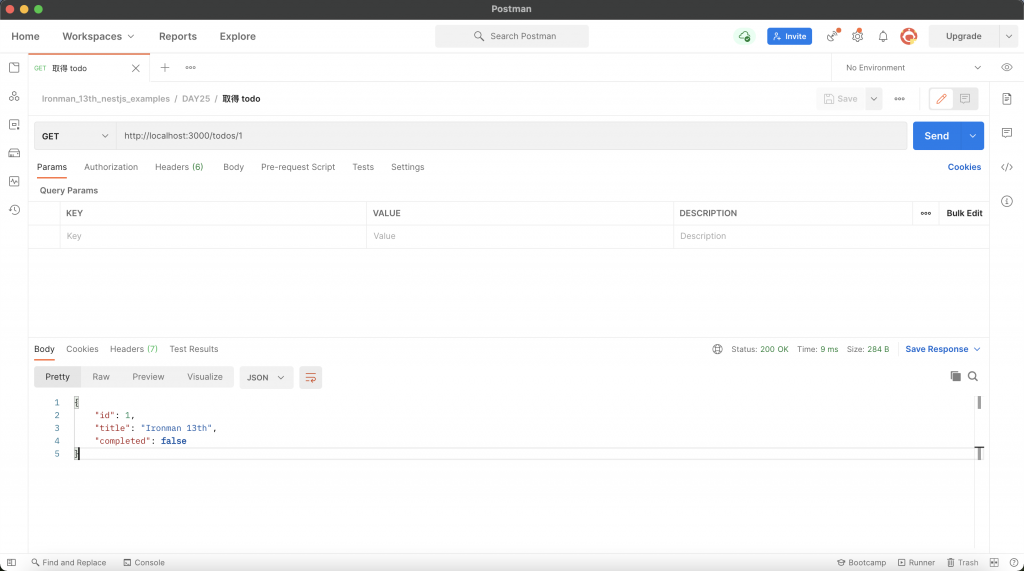The width and height of the screenshot is (1024, 571).
Task: Expand the Upgrade button arrow
Action: [1008, 37]
